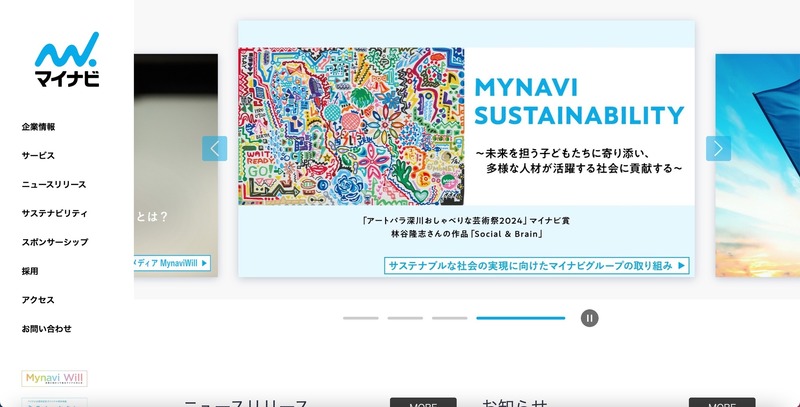
Task: Select アクセス in the sidebar menu
Action: tap(38, 300)
